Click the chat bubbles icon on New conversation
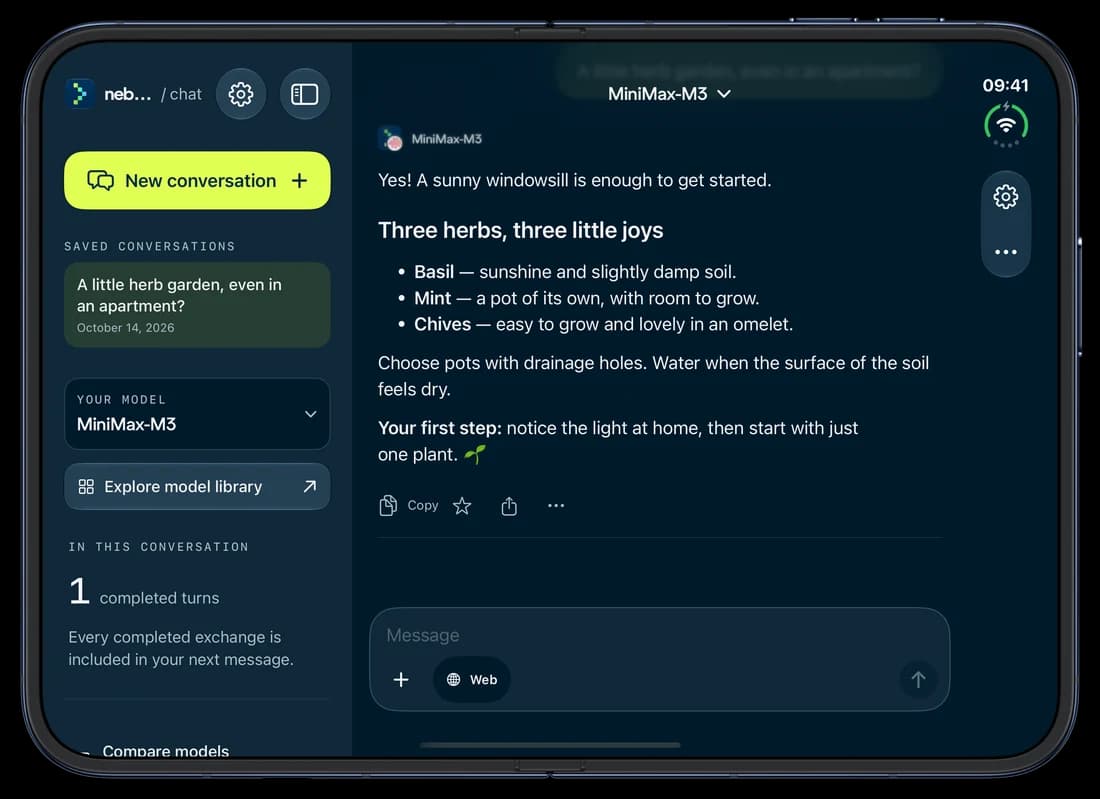The image size is (1100, 799). tap(100, 180)
